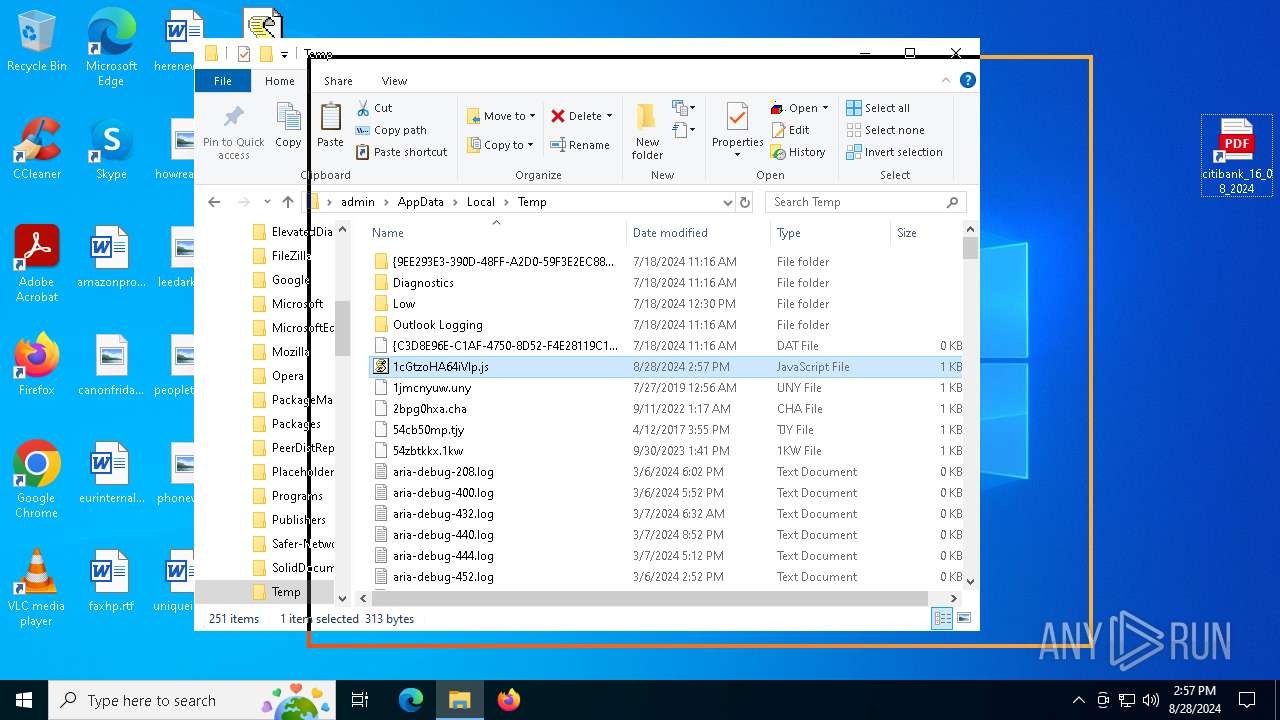Open Recent locations dropdown arrow
Image resolution: width=1280 pixels, height=720 pixels.
point(266,202)
